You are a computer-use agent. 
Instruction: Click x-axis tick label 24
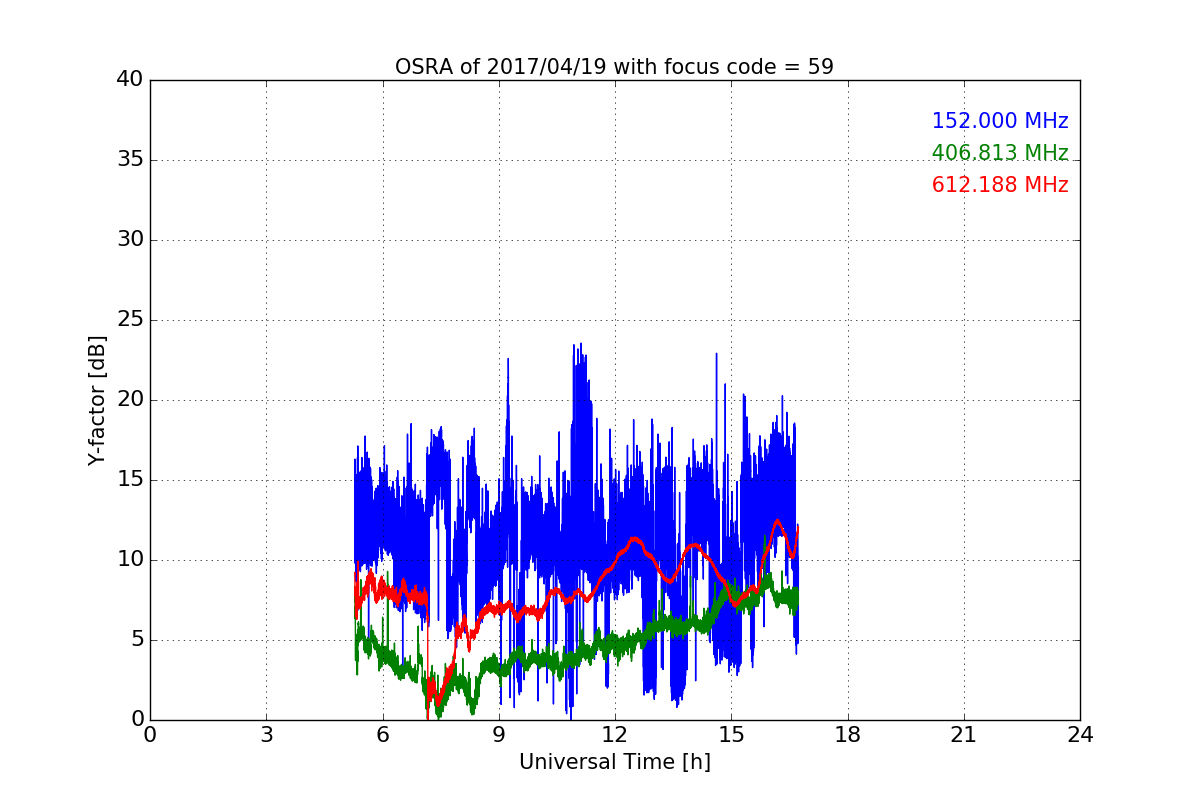(1080, 735)
